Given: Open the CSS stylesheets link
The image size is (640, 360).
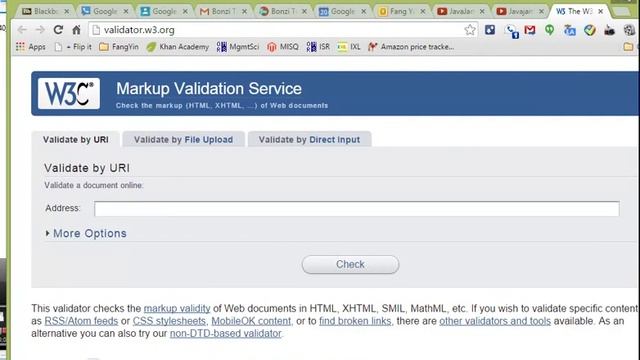Looking at the screenshot, I should (x=169, y=321).
